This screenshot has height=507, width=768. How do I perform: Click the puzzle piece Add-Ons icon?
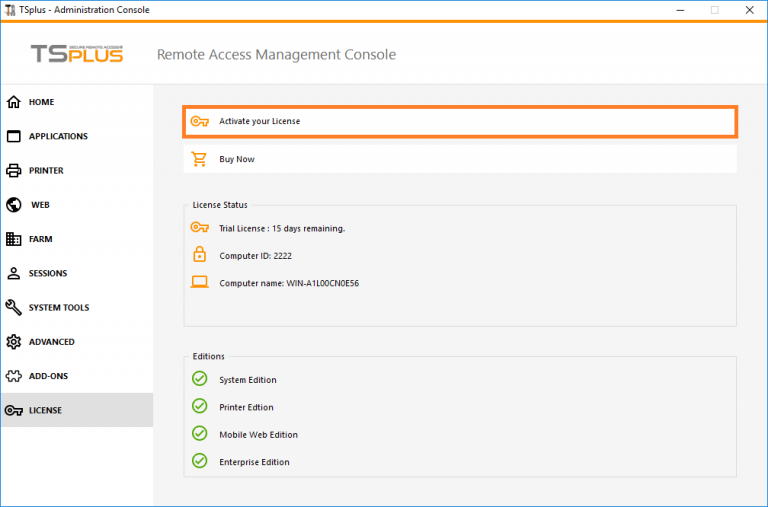[14, 376]
